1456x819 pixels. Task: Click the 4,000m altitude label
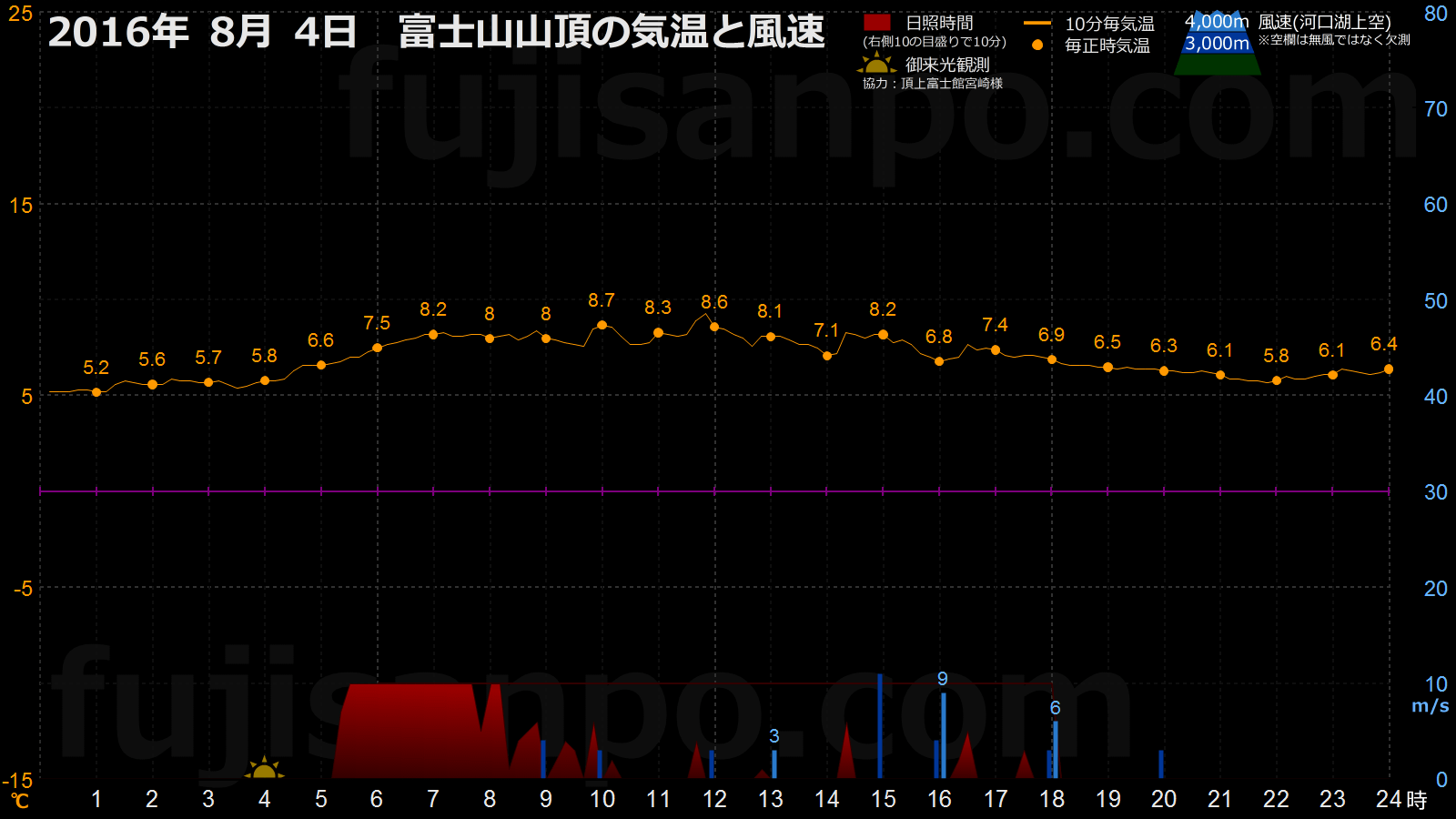pyautogui.click(x=1217, y=22)
